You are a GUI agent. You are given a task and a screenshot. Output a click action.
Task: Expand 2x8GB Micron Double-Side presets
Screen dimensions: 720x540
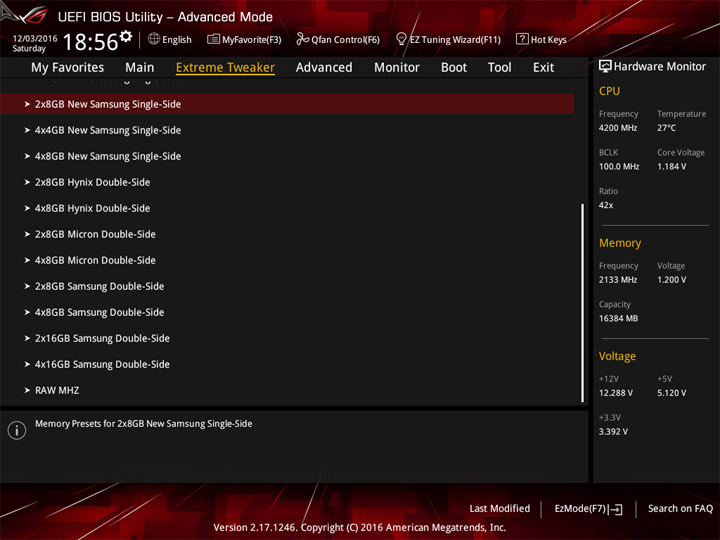tap(287, 234)
